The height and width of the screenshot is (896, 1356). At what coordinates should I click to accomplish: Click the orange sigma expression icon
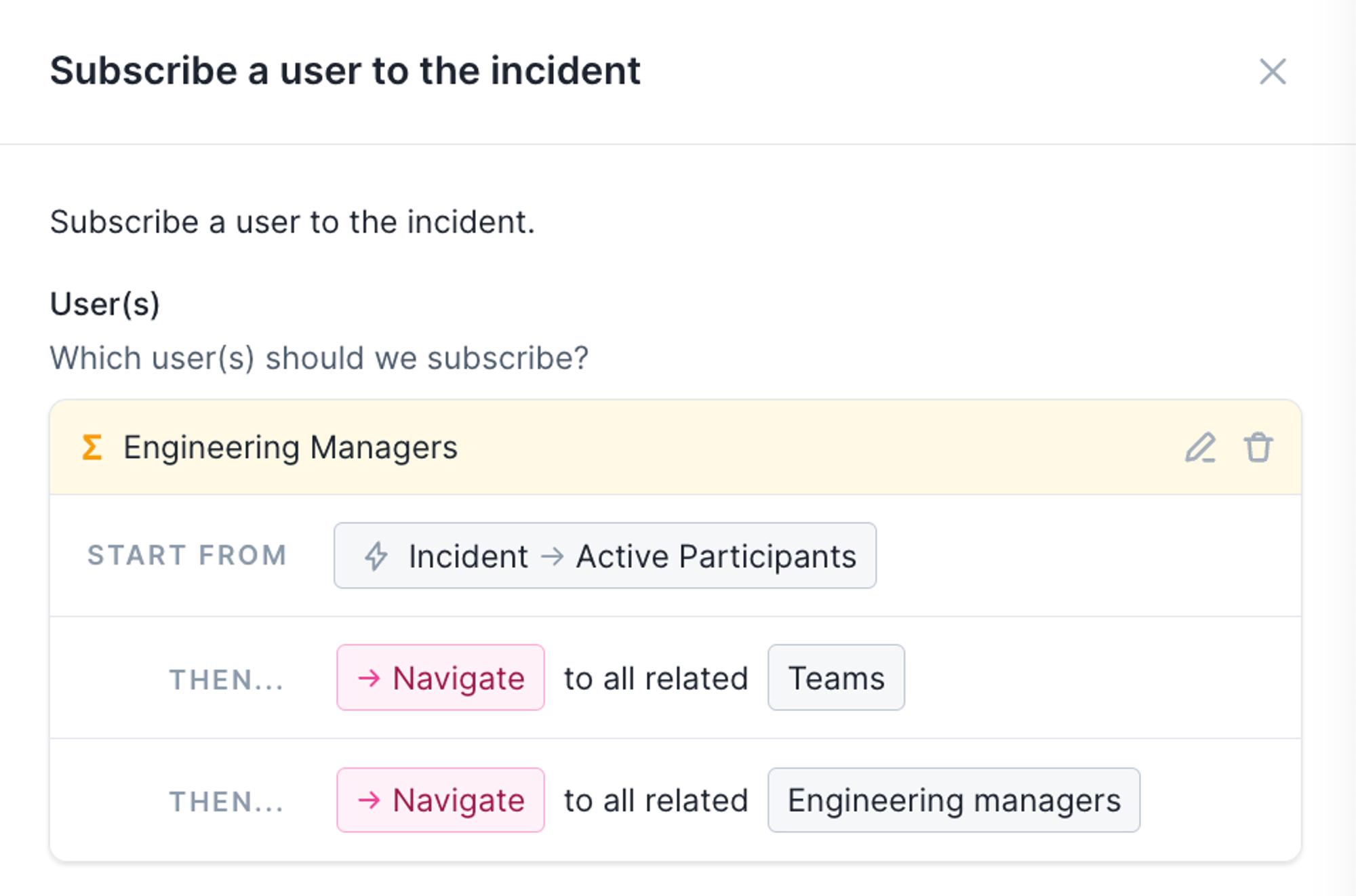92,447
